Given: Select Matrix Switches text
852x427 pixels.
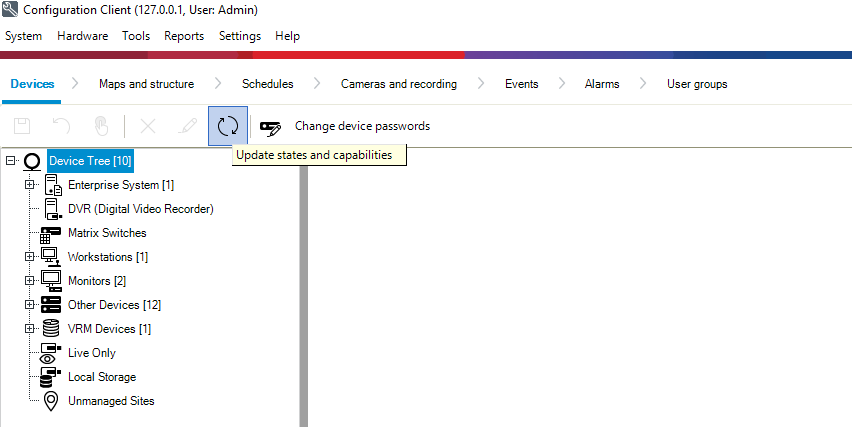Looking at the screenshot, I should point(107,233).
